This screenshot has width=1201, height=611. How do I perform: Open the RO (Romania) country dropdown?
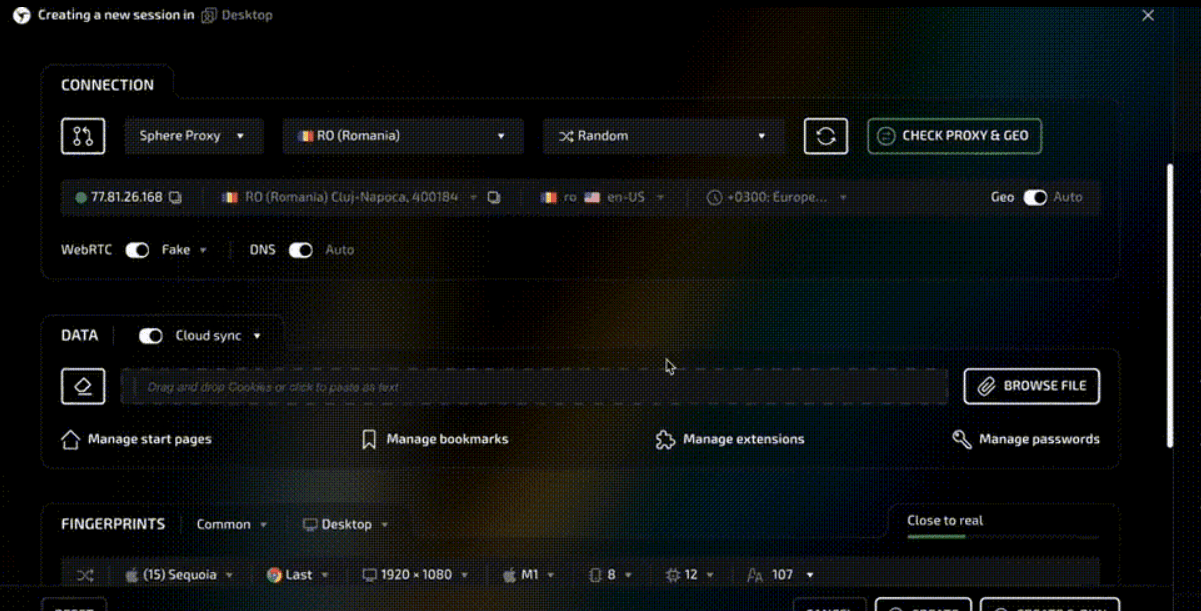tap(402, 136)
